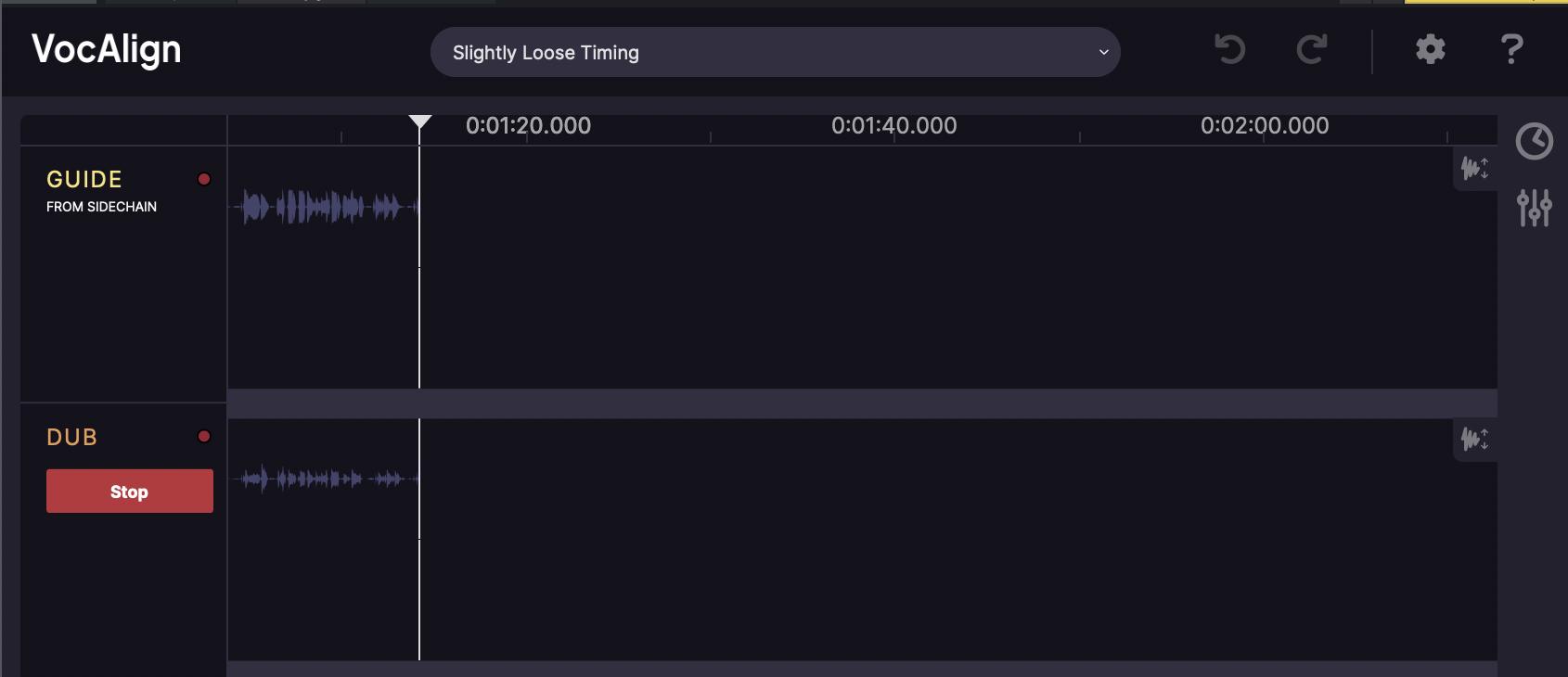Image resolution: width=1568 pixels, height=677 pixels.
Task: Click the preset dropdown chevron arrow
Action: tap(1103, 53)
